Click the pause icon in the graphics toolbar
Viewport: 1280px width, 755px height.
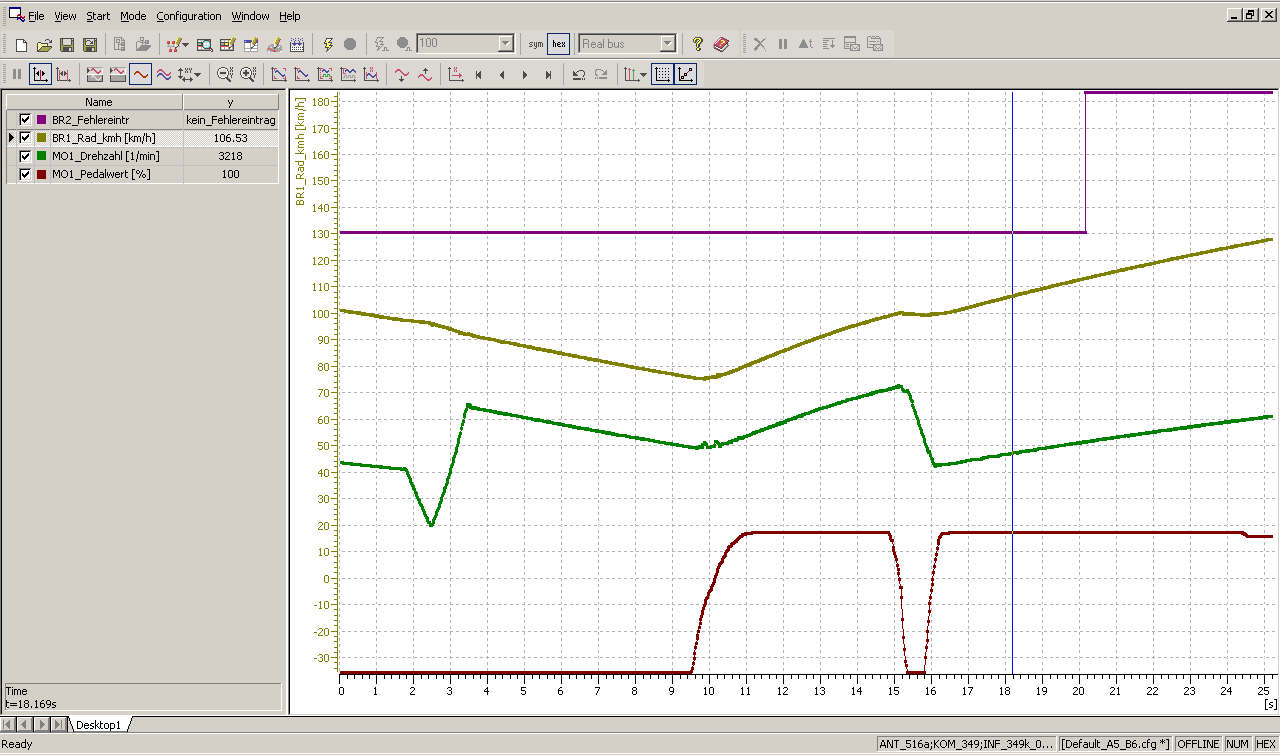[17, 74]
